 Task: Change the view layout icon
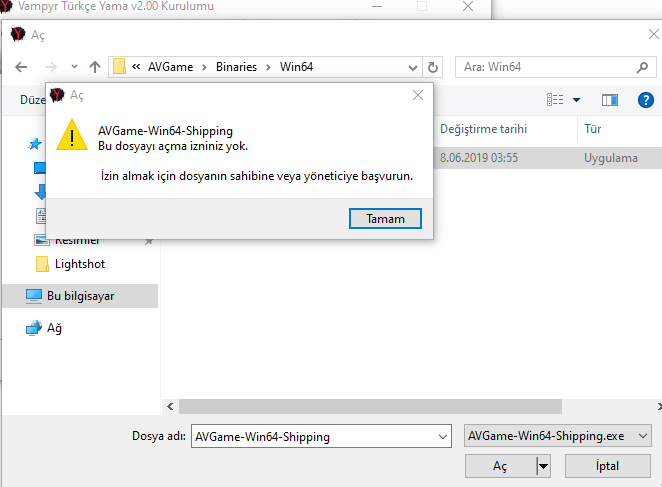tap(555, 100)
